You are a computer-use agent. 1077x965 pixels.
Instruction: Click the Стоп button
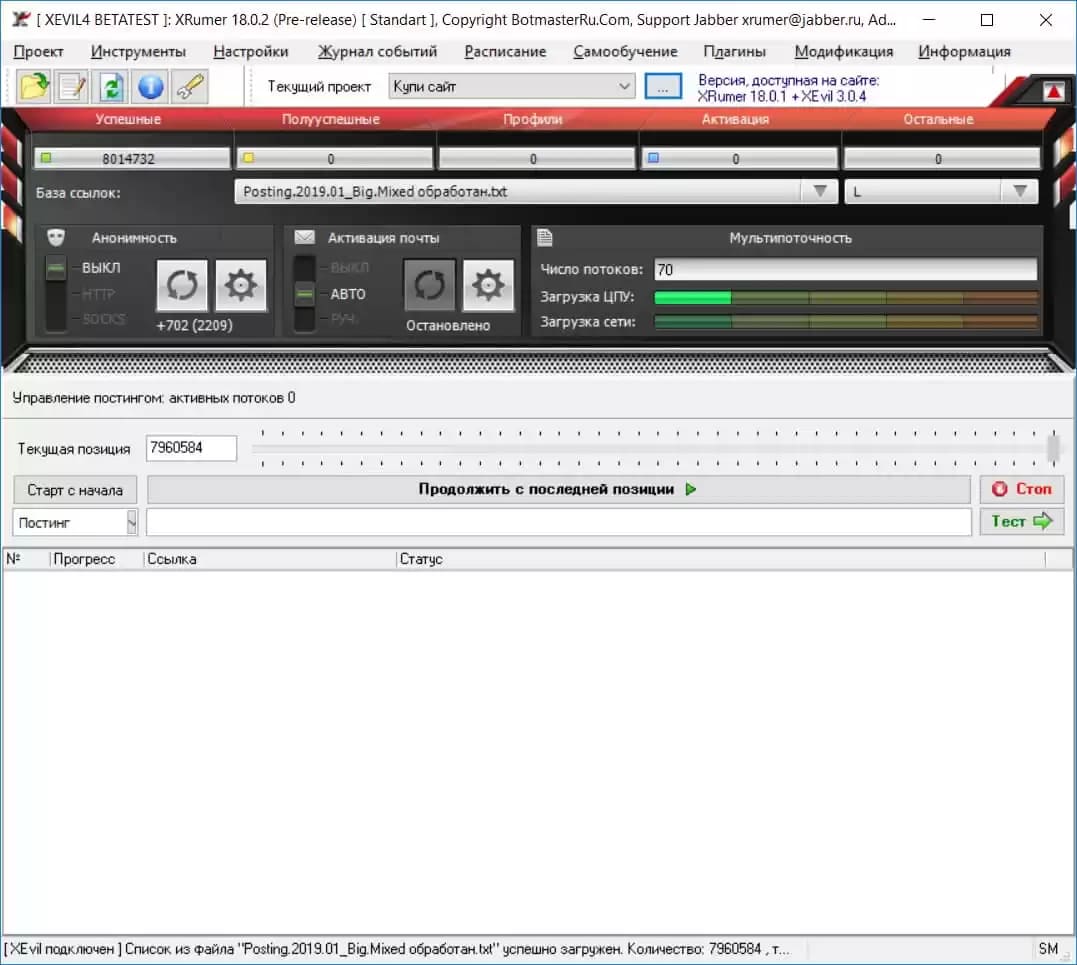[1021, 489]
